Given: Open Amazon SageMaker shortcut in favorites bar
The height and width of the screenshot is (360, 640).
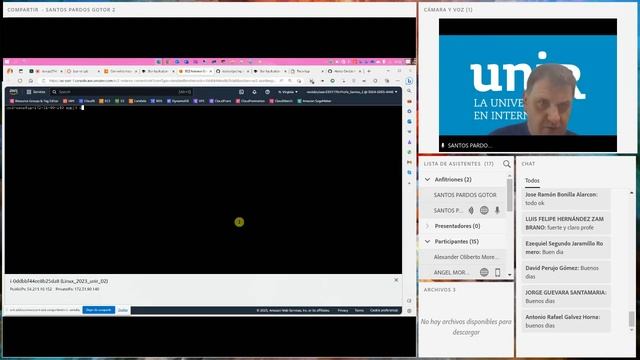Looking at the screenshot, I should click(314, 101).
